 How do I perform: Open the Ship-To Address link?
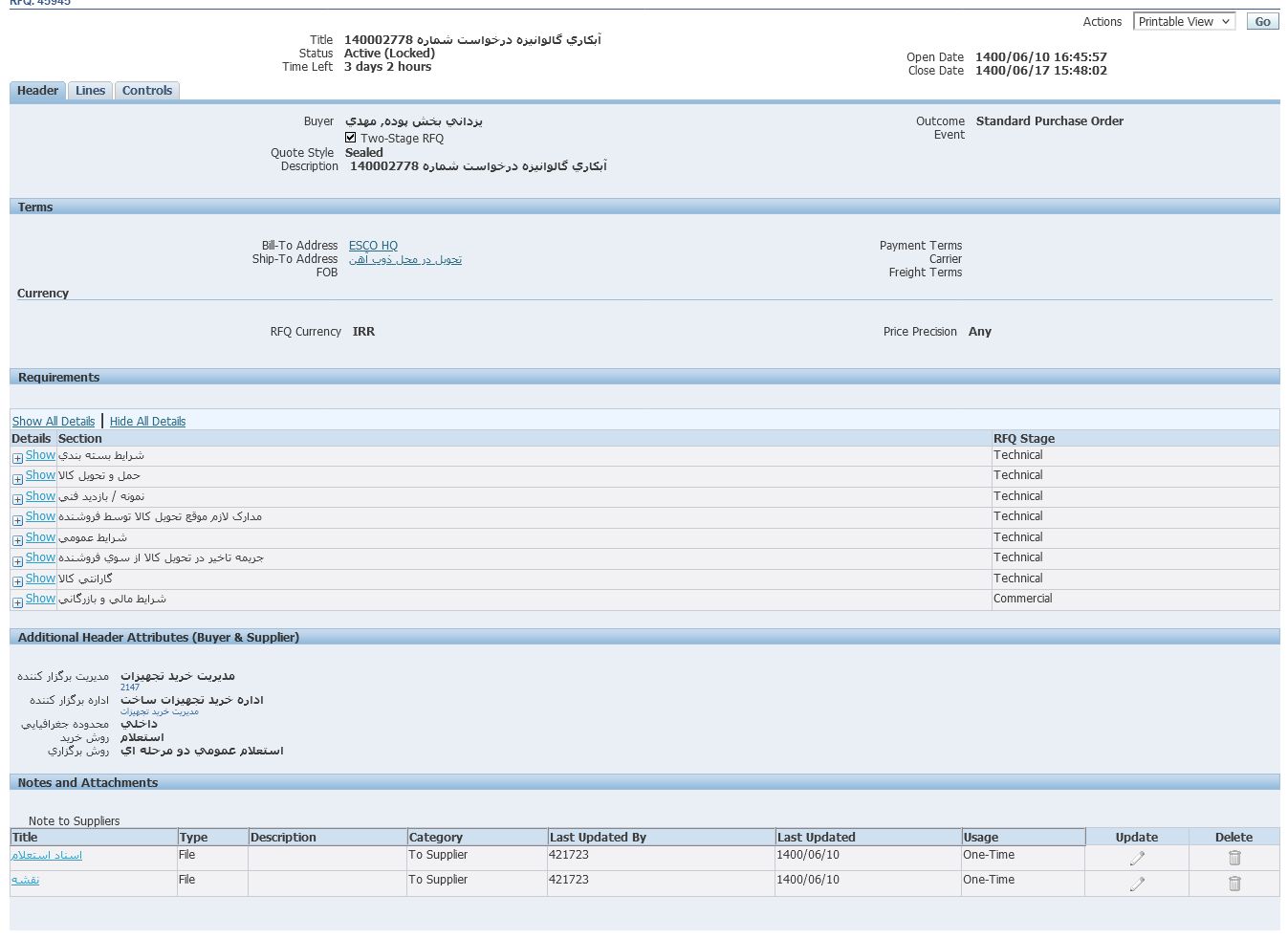(x=404, y=259)
